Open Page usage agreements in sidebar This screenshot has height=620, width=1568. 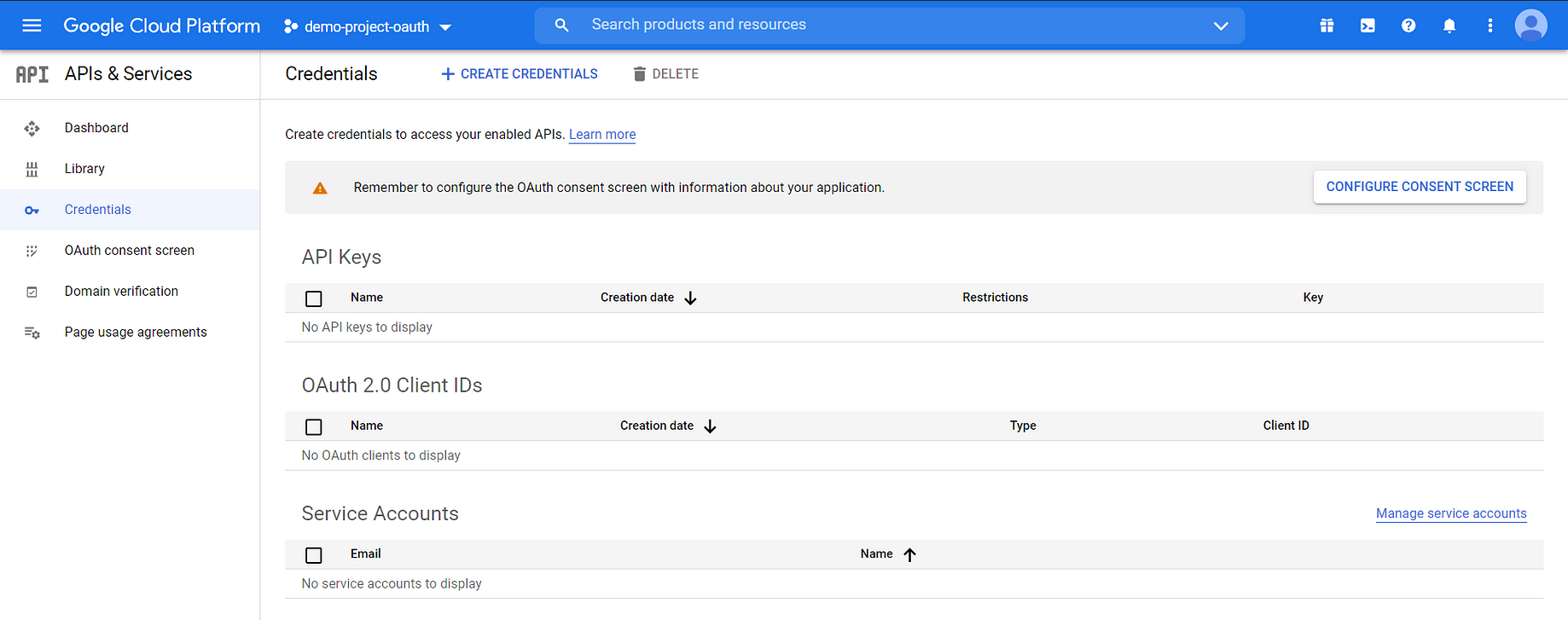coord(136,333)
